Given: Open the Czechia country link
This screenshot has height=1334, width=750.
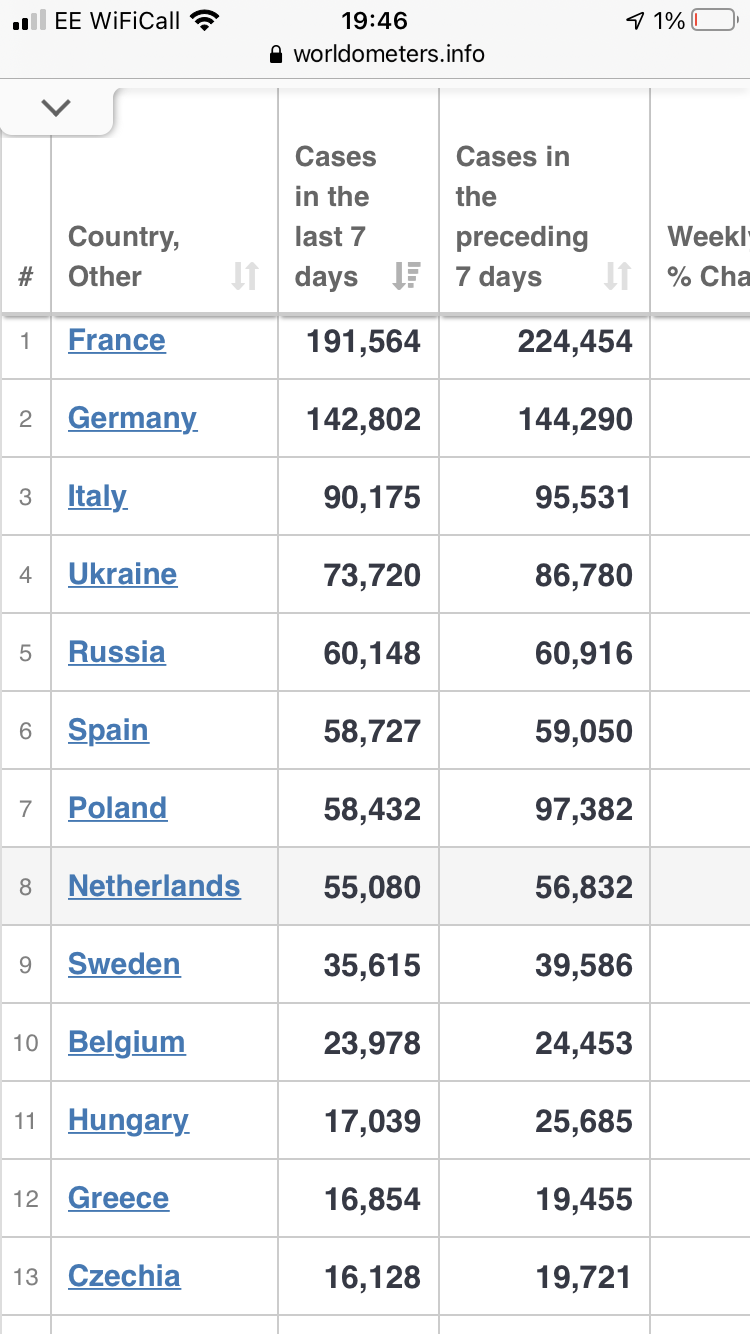Looking at the screenshot, I should pos(124,1276).
